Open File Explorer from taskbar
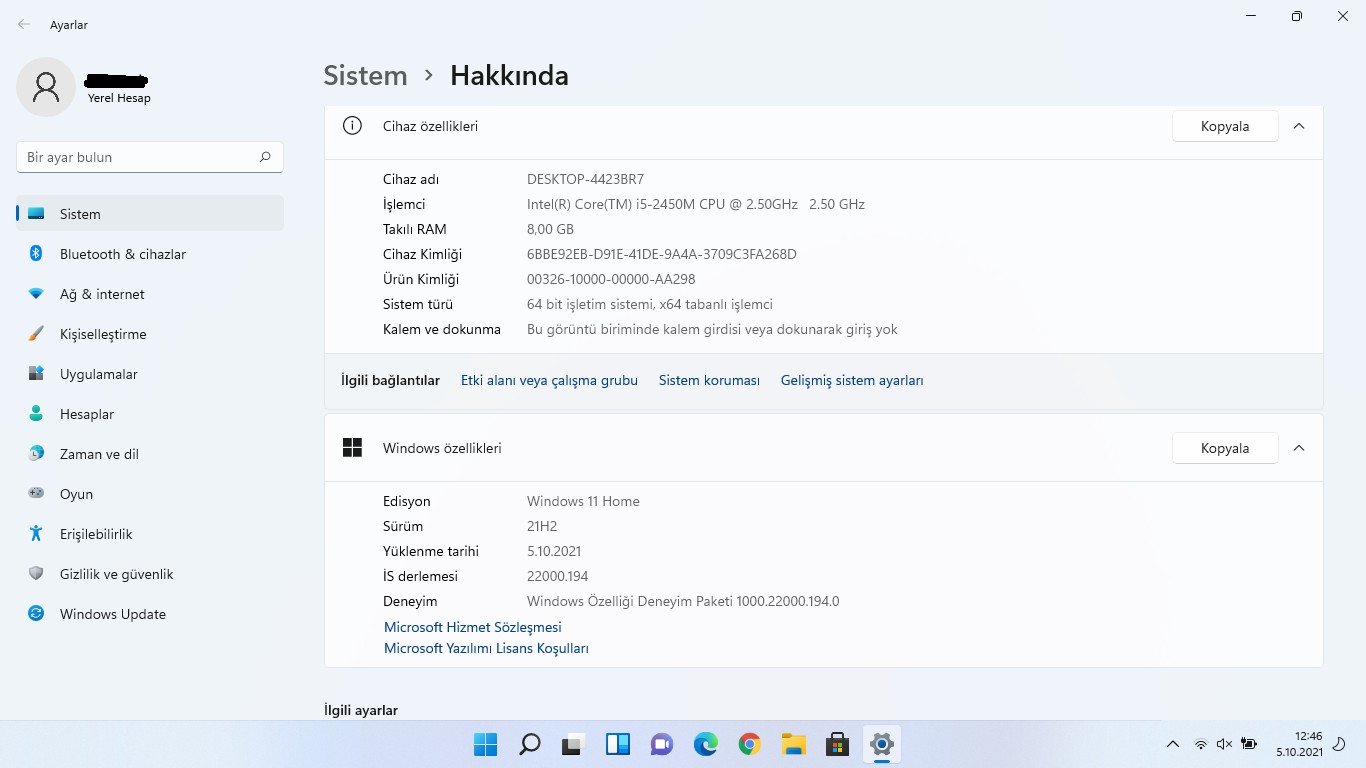 click(793, 744)
